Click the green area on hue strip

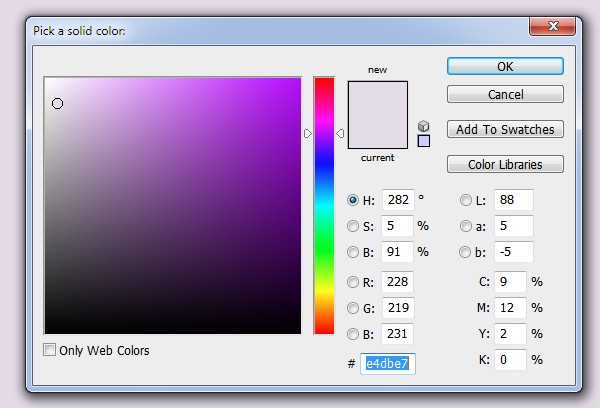click(x=324, y=245)
